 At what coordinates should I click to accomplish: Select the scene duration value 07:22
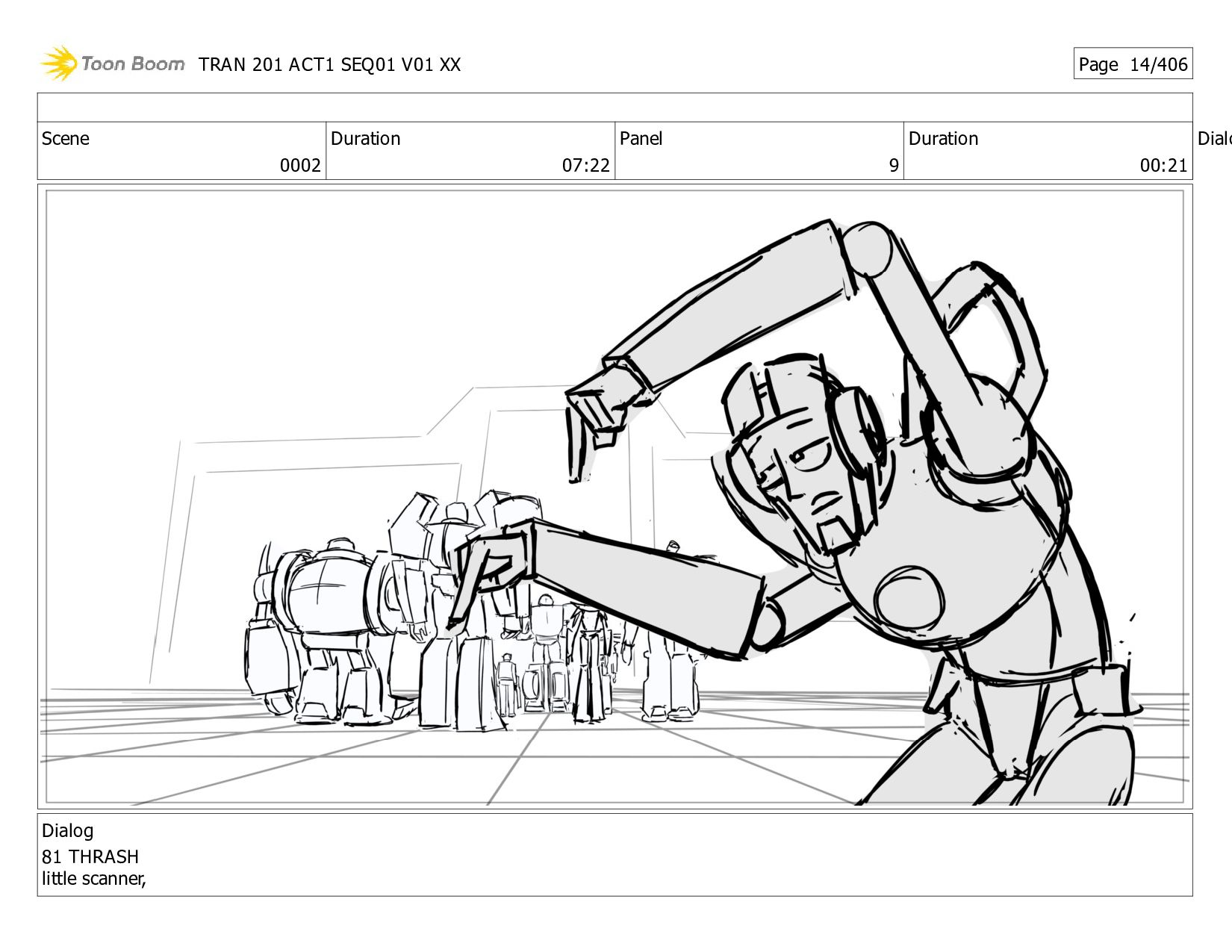[x=586, y=166]
